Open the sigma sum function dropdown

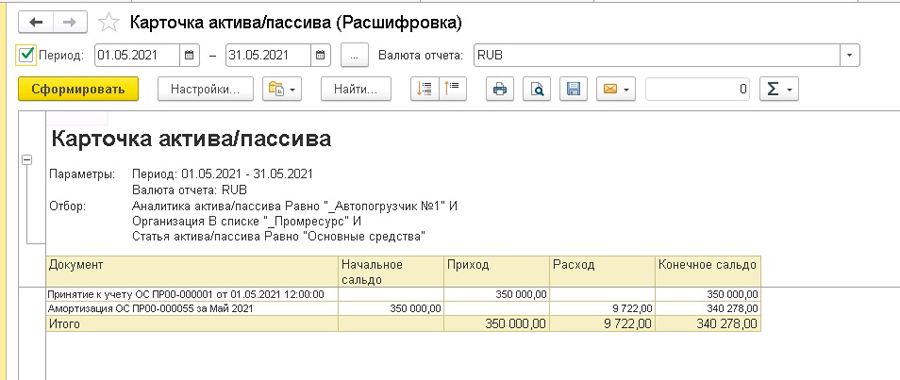click(x=779, y=89)
